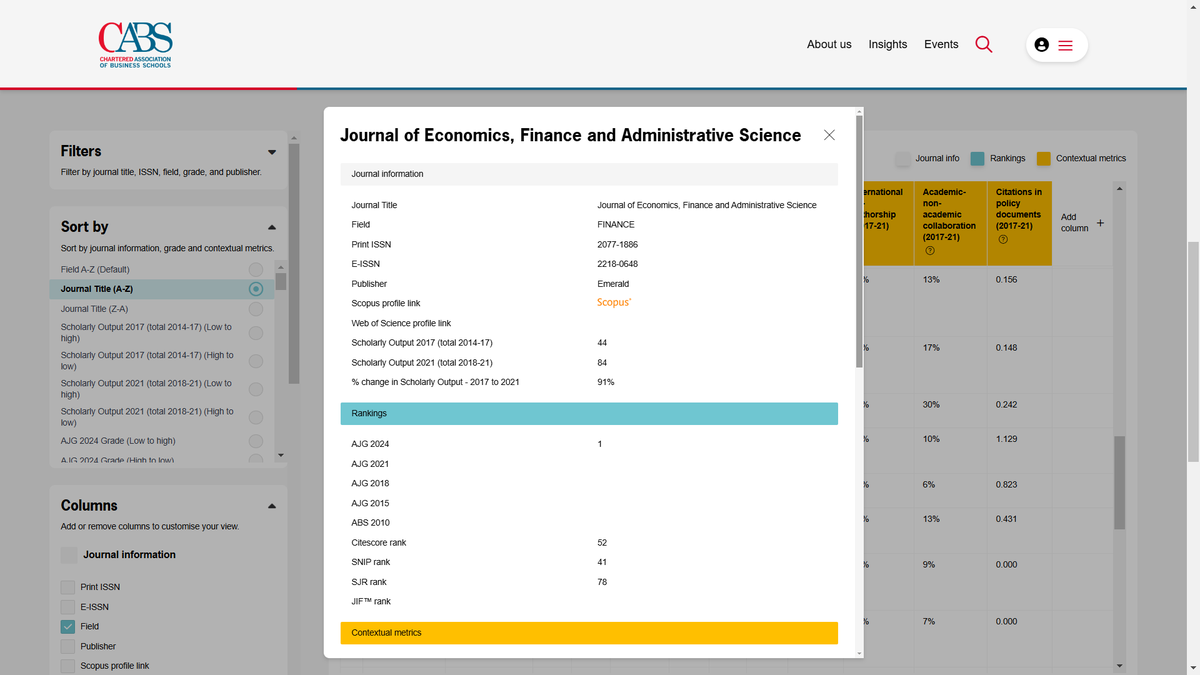Image resolution: width=1200 pixels, height=675 pixels.
Task: Open About us menu
Action: click(x=829, y=44)
